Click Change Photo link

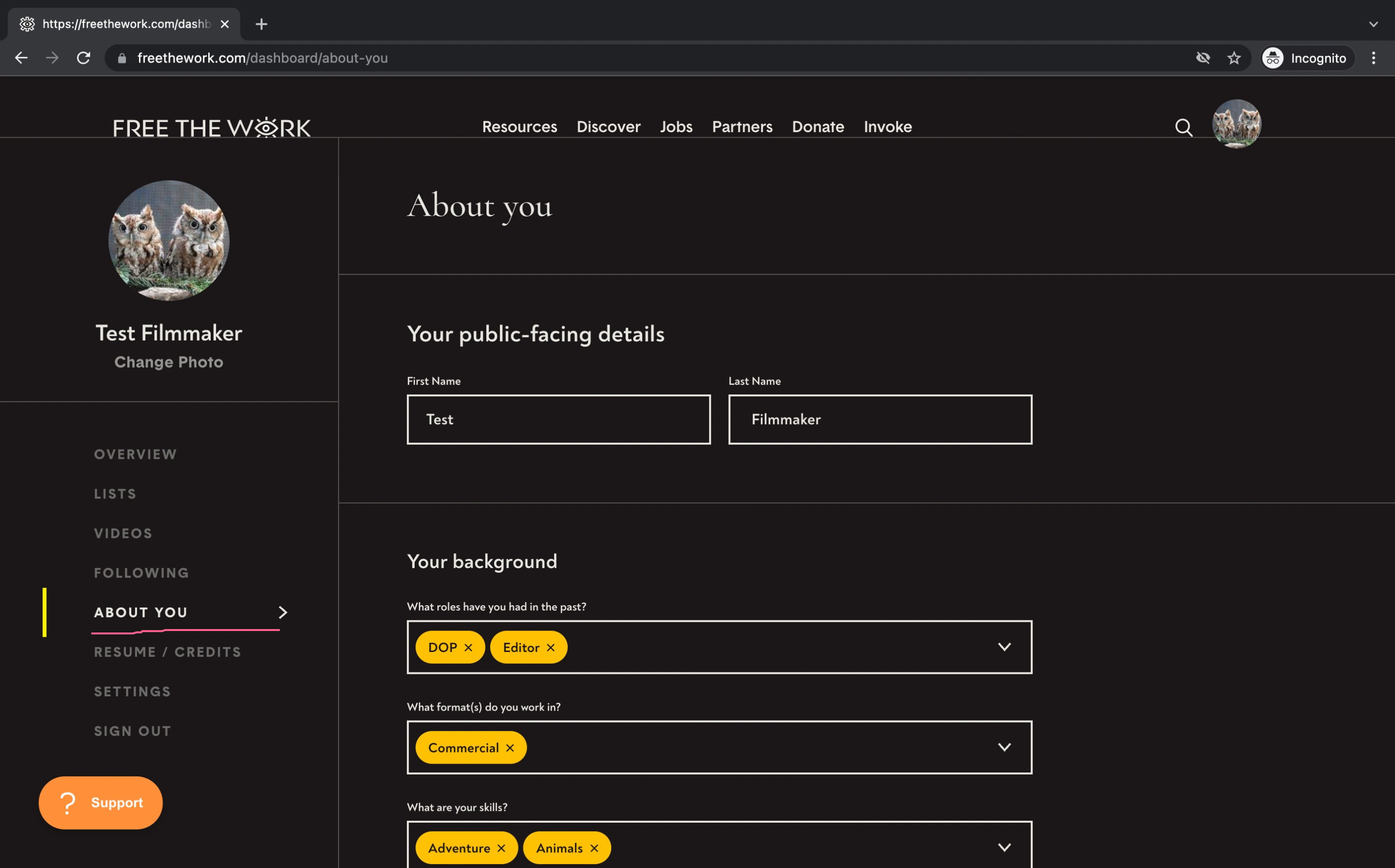coord(169,362)
